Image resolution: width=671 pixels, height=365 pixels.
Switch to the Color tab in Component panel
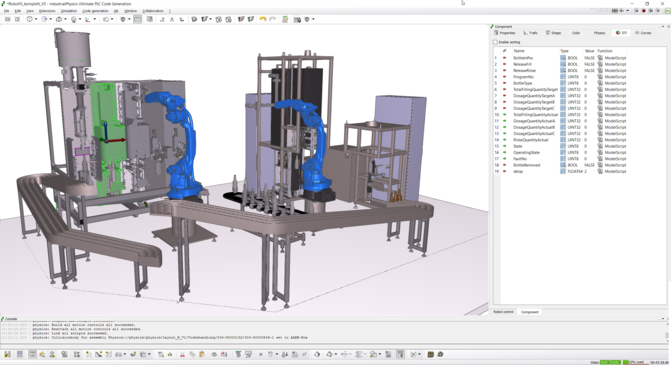click(576, 33)
